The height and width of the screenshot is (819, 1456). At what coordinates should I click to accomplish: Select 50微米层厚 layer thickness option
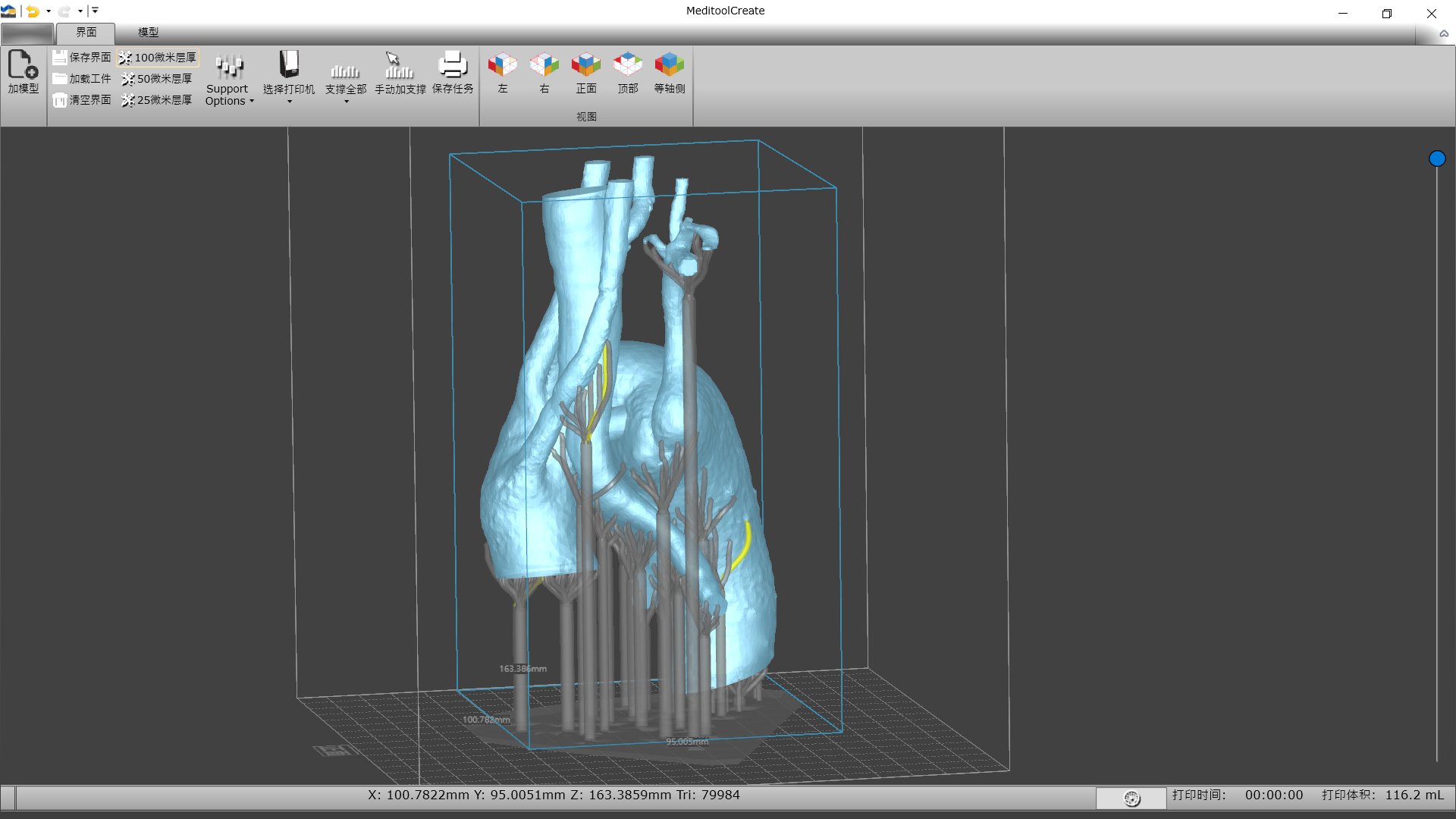point(157,79)
